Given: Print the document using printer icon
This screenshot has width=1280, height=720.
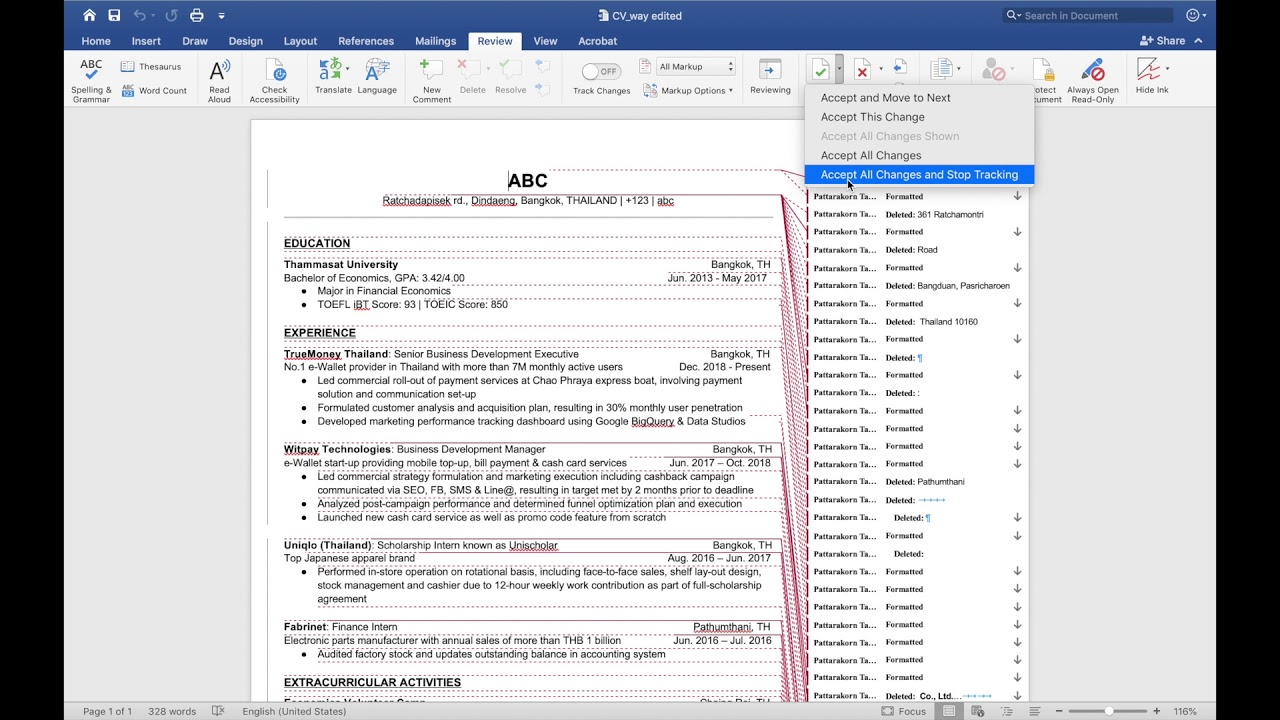Looking at the screenshot, I should pos(196,15).
